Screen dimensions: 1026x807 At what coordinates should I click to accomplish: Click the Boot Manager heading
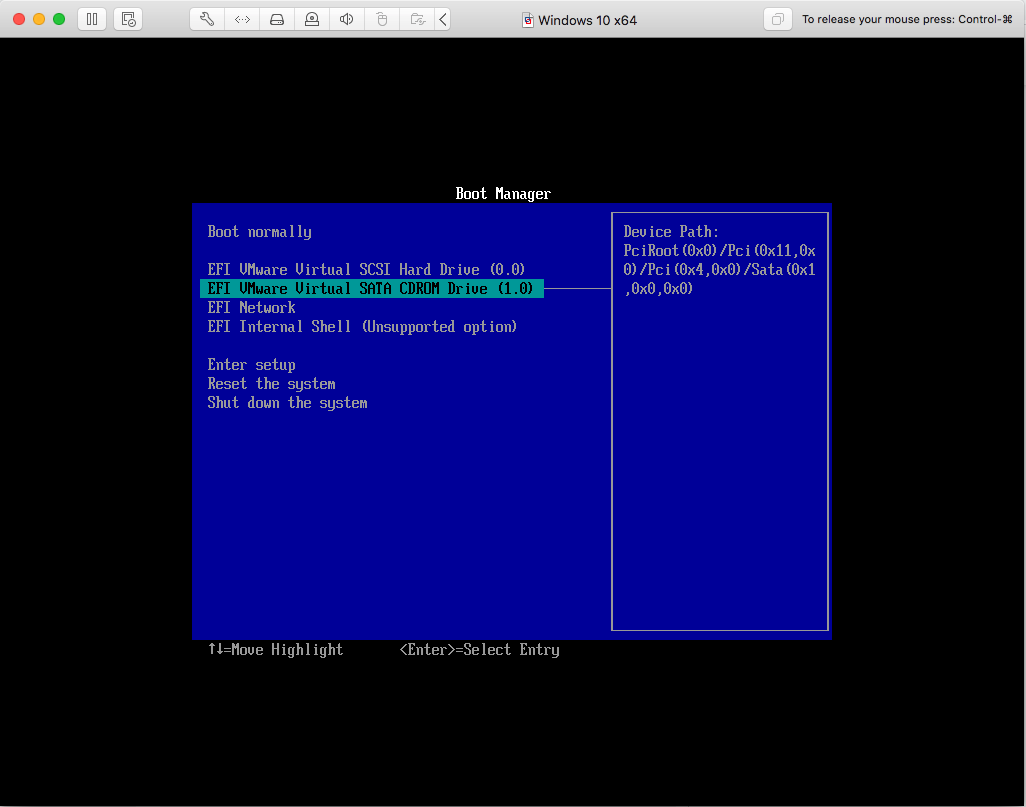coord(503,194)
